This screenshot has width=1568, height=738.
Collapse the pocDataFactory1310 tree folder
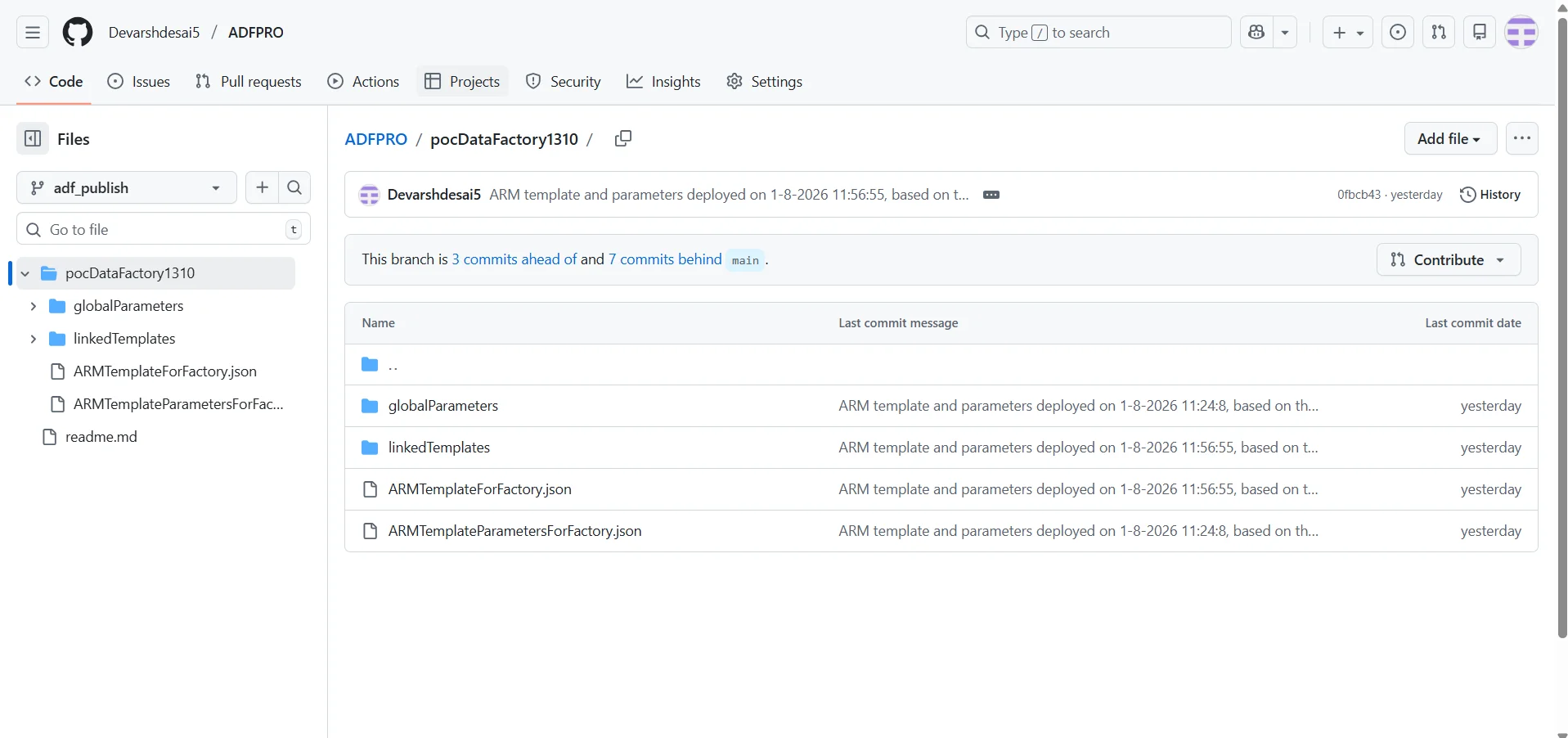pos(25,273)
